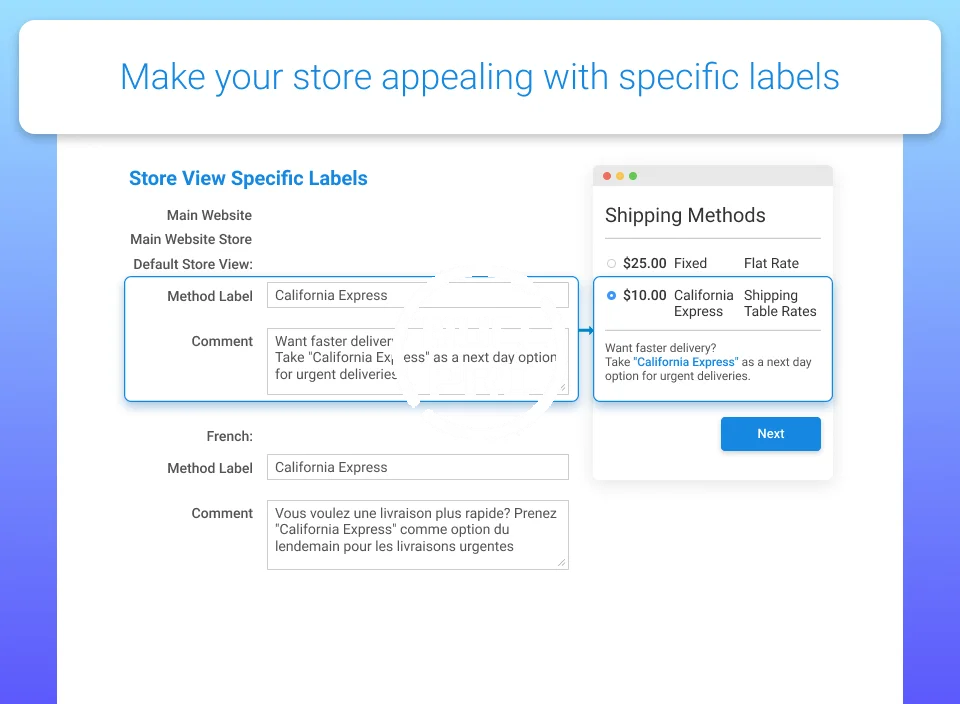Click the blue "California Express" link text
This screenshot has width=960, height=704.
click(686, 362)
